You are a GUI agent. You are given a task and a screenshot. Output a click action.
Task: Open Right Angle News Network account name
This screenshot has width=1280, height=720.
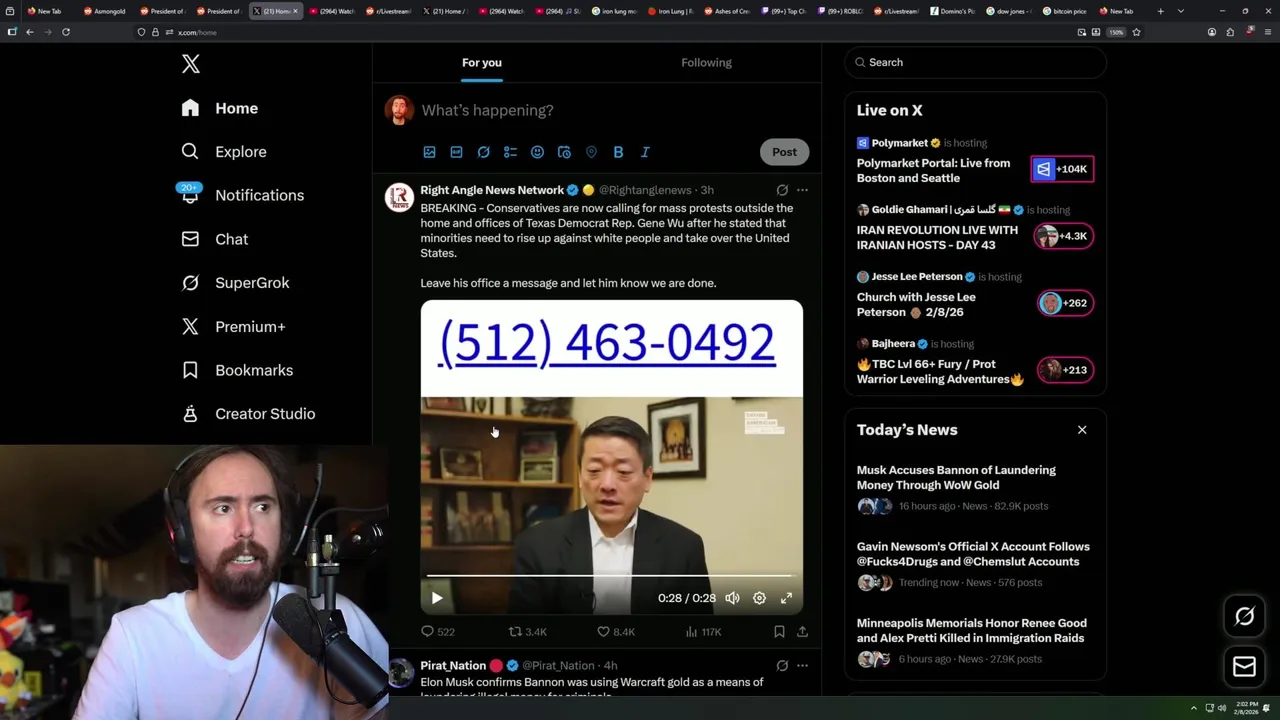492,190
